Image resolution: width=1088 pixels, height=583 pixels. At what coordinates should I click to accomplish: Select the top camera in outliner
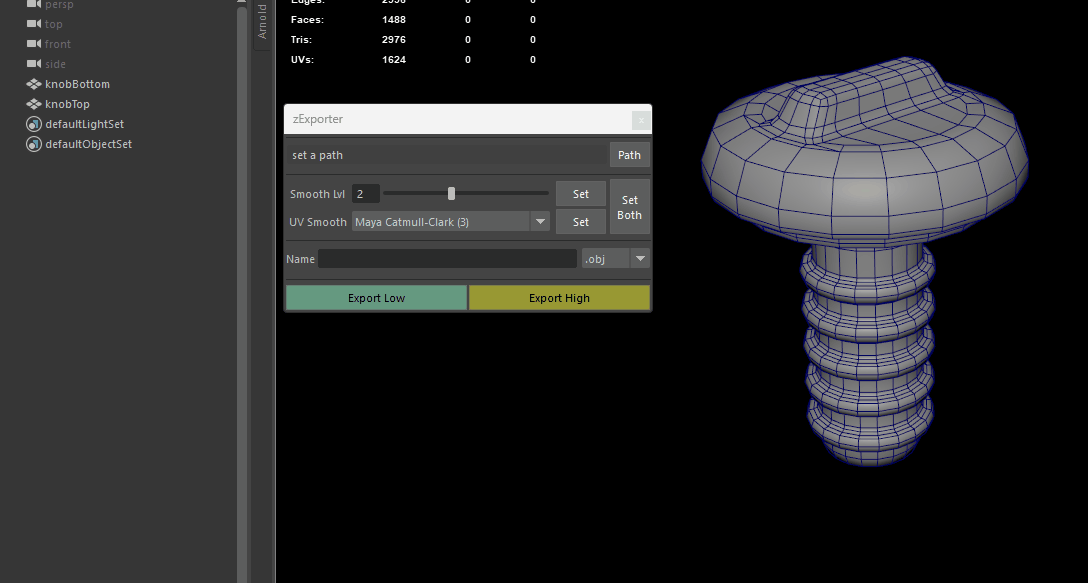[x=53, y=24]
